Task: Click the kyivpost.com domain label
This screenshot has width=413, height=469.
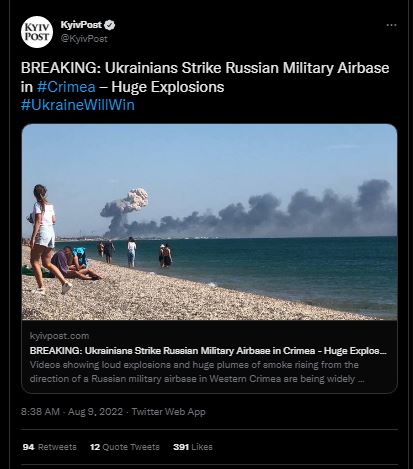Action: [59, 336]
